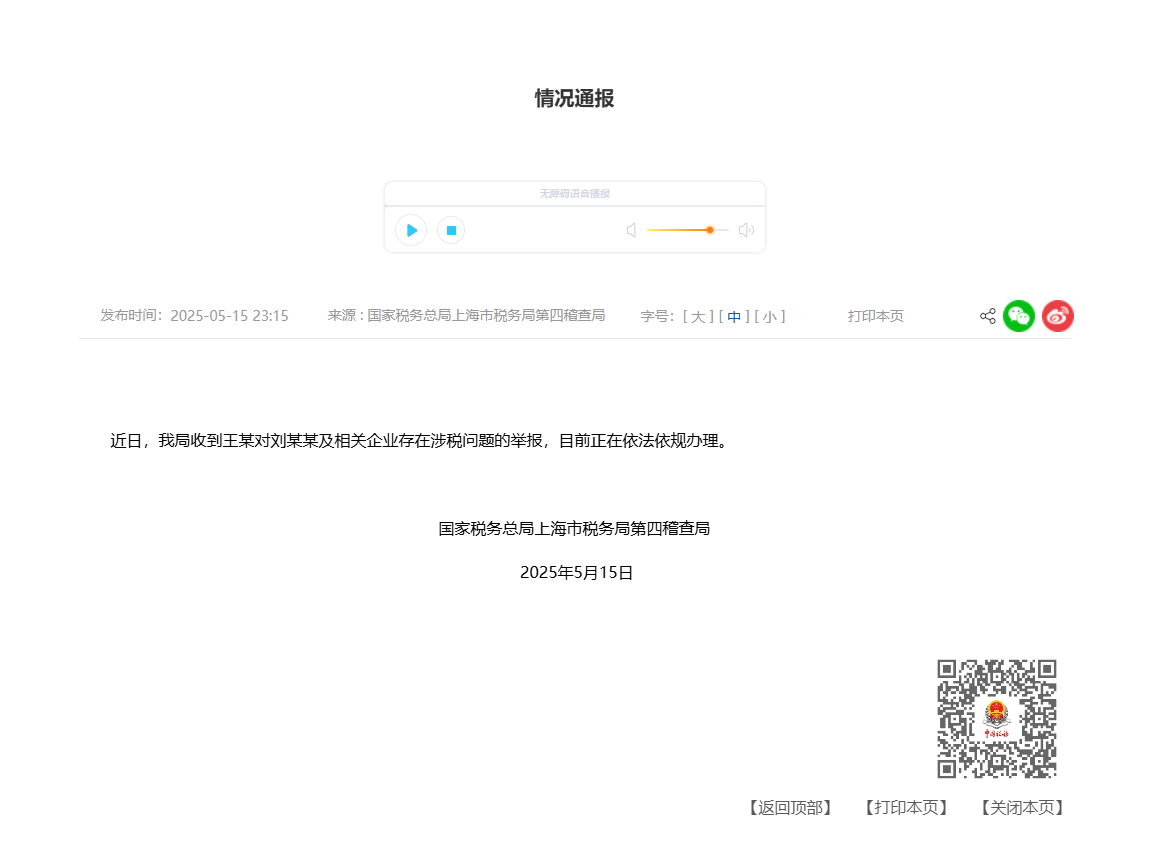Stop the voice broadcast audio
Image resolution: width=1166 pixels, height=841 pixels.
451,231
